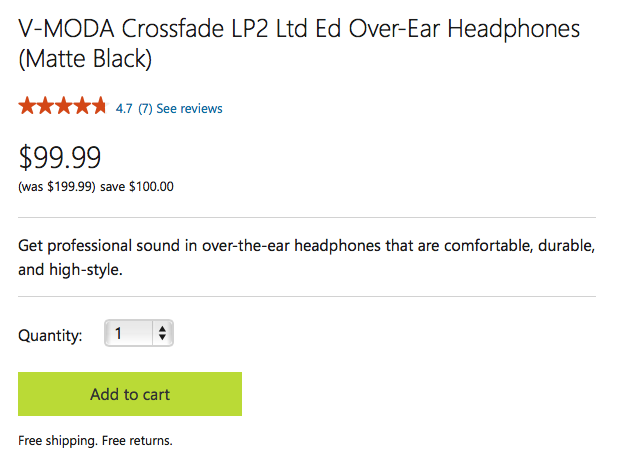Click the fourth orange rating star

pos(82,106)
